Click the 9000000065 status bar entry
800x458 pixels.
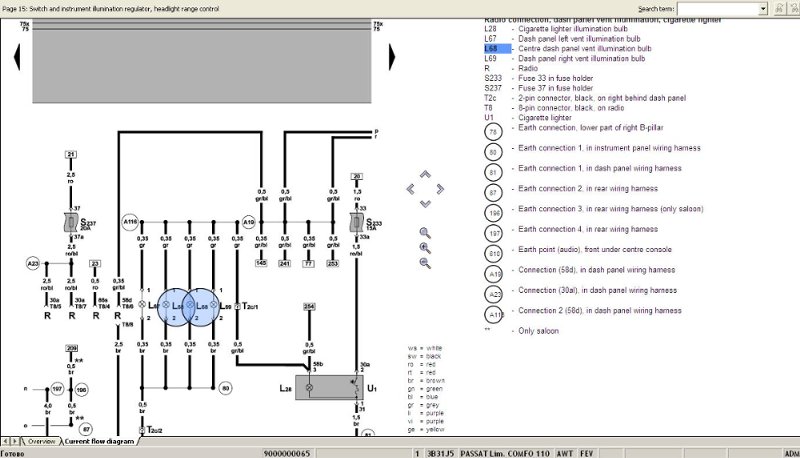click(x=287, y=453)
